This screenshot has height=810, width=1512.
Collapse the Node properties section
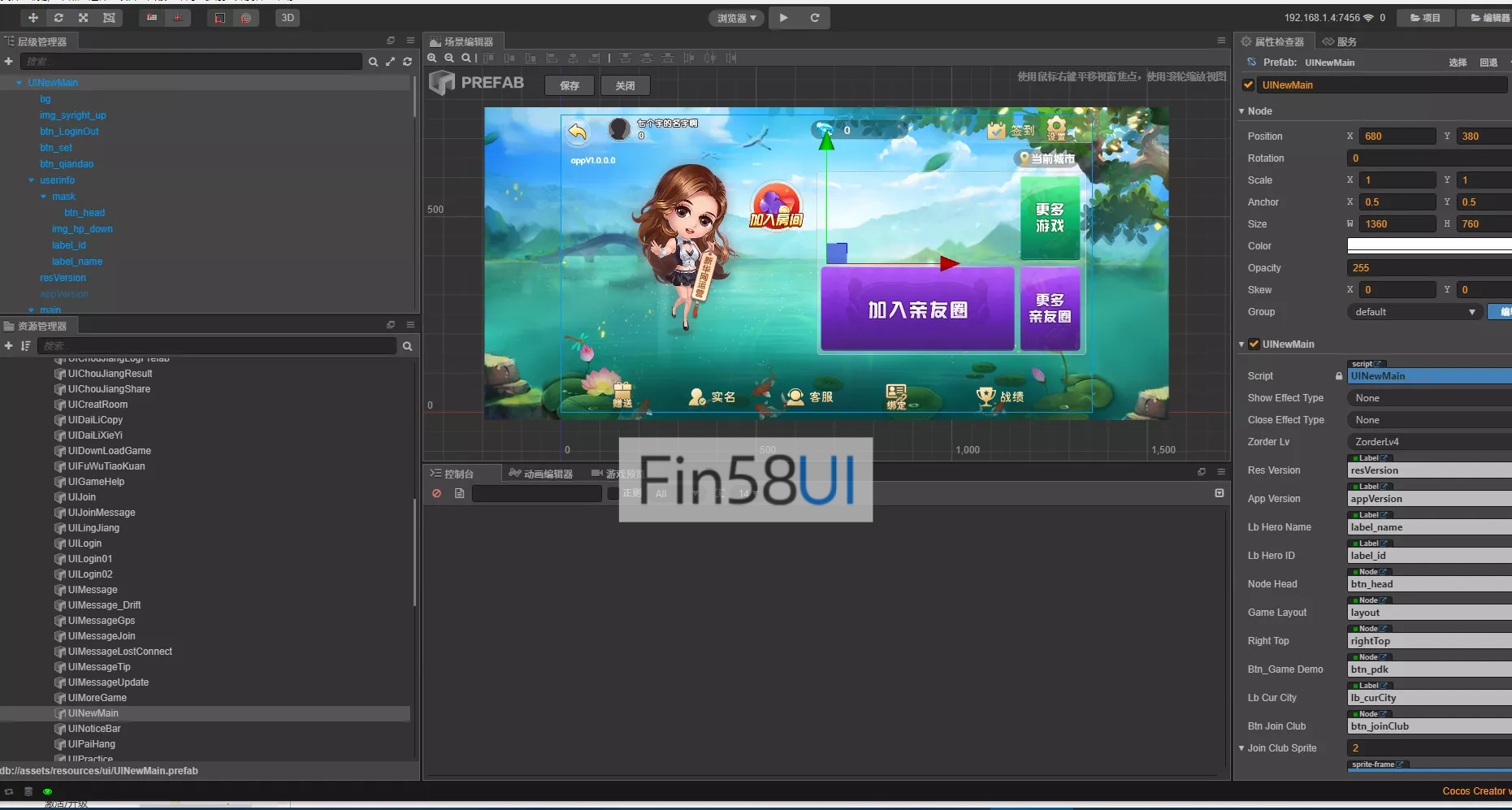(1242, 111)
